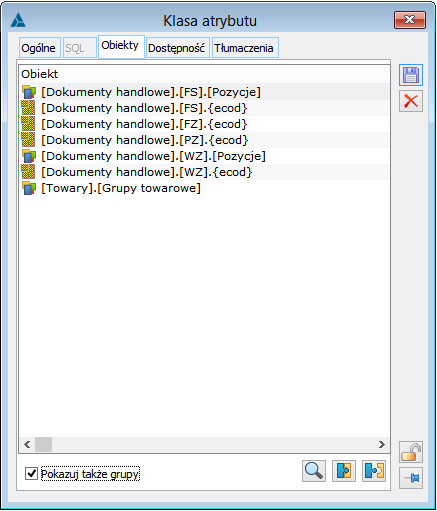Click the application logo in title bar

[x=18, y=20]
